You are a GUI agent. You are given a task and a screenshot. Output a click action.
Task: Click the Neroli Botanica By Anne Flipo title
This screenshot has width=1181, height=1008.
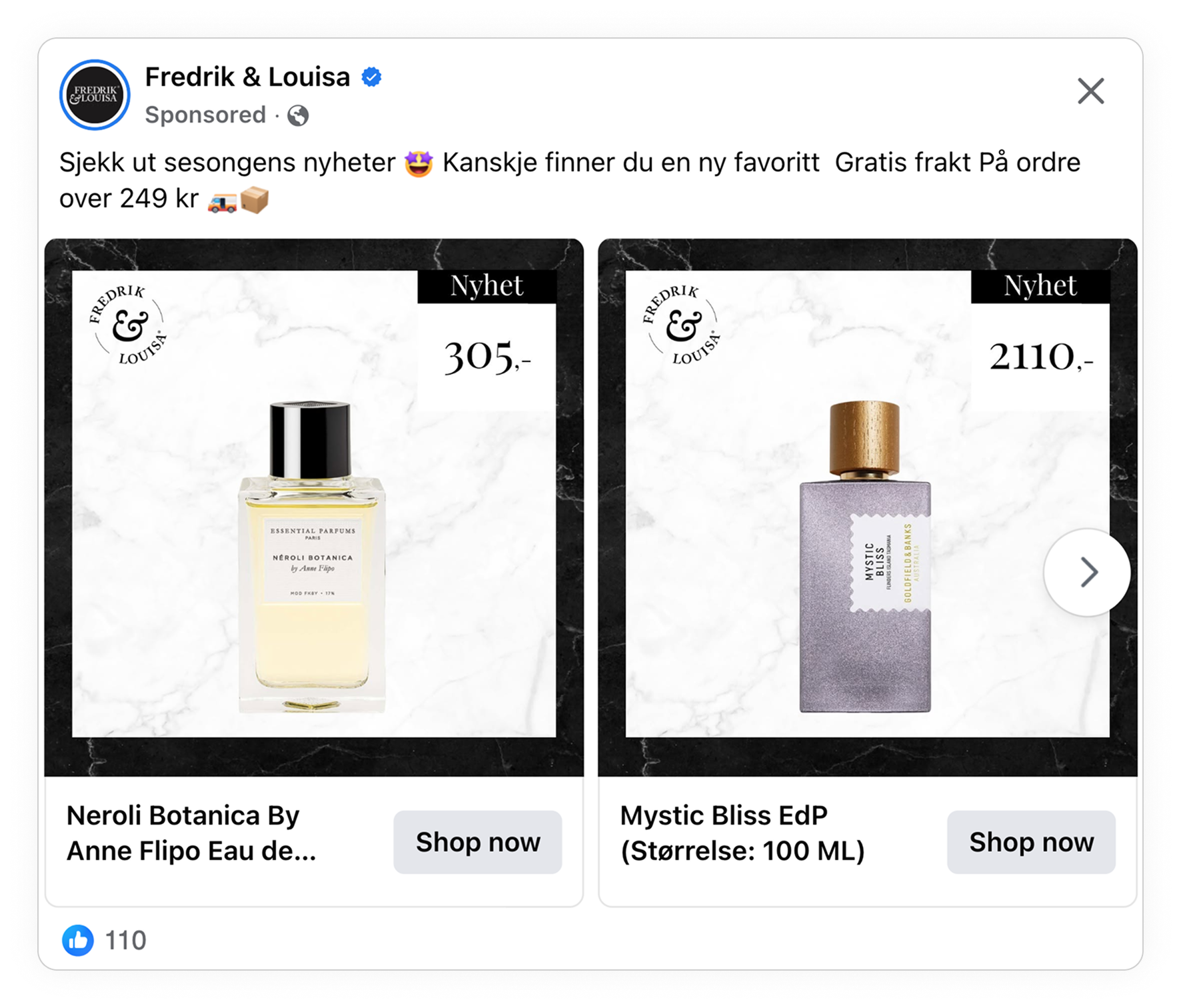click(x=191, y=833)
